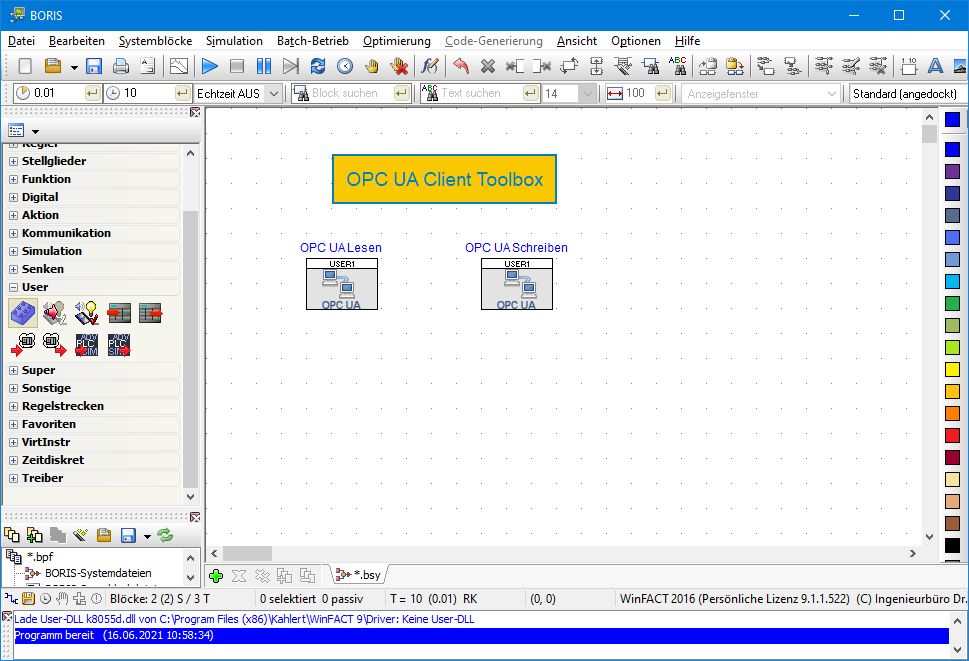Click the green refresh icon in project panel
The height and width of the screenshot is (661, 969).
pos(165,535)
